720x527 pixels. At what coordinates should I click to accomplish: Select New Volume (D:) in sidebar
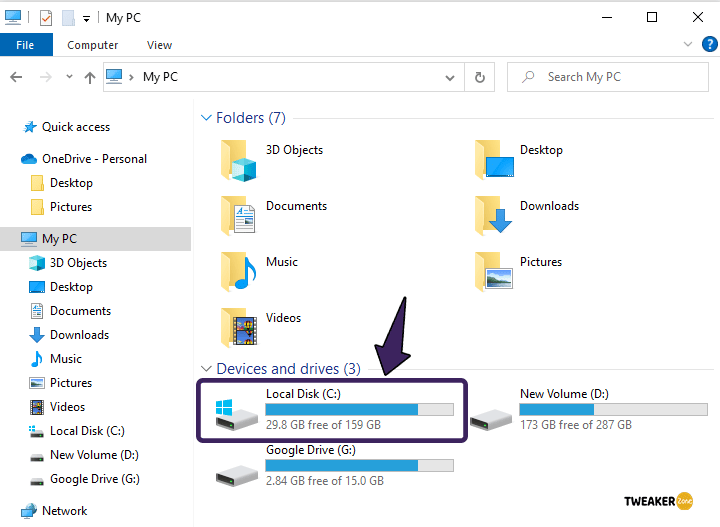(84, 455)
